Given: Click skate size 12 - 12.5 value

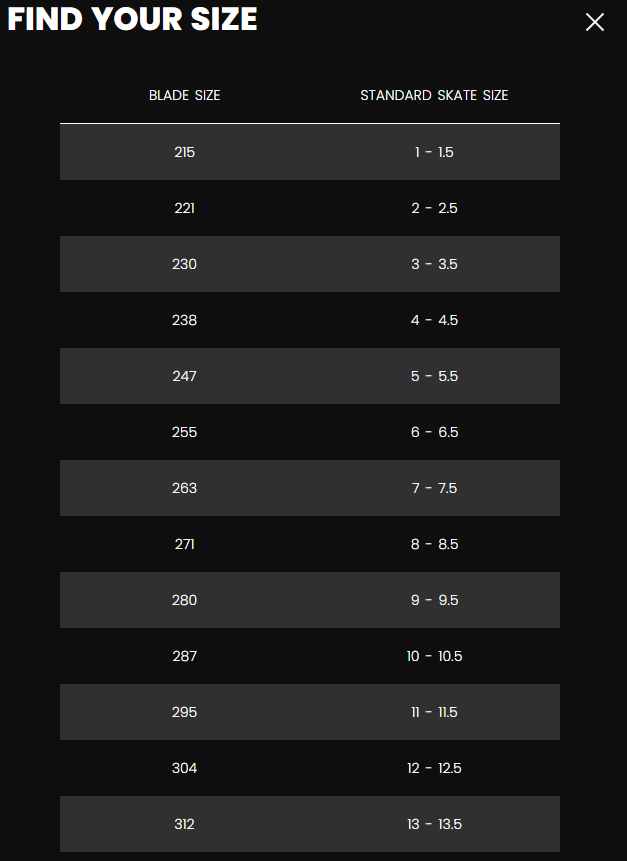Looking at the screenshot, I should (x=434, y=768).
